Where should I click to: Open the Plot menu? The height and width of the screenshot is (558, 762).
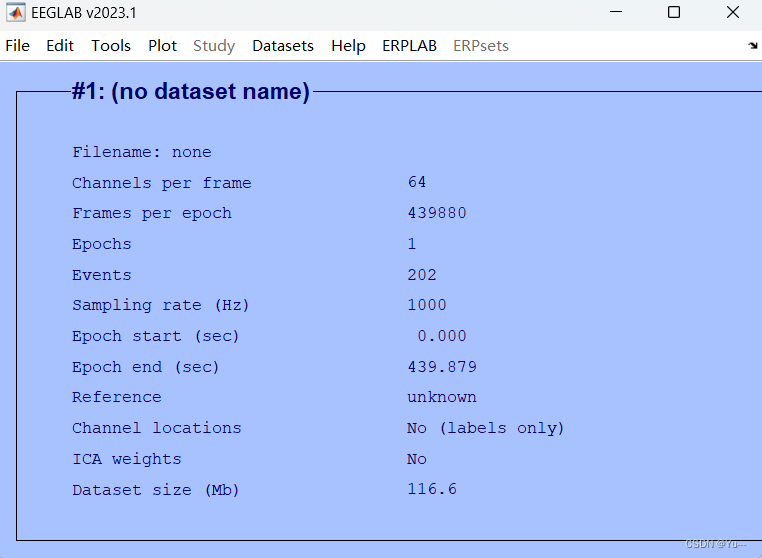[162, 46]
